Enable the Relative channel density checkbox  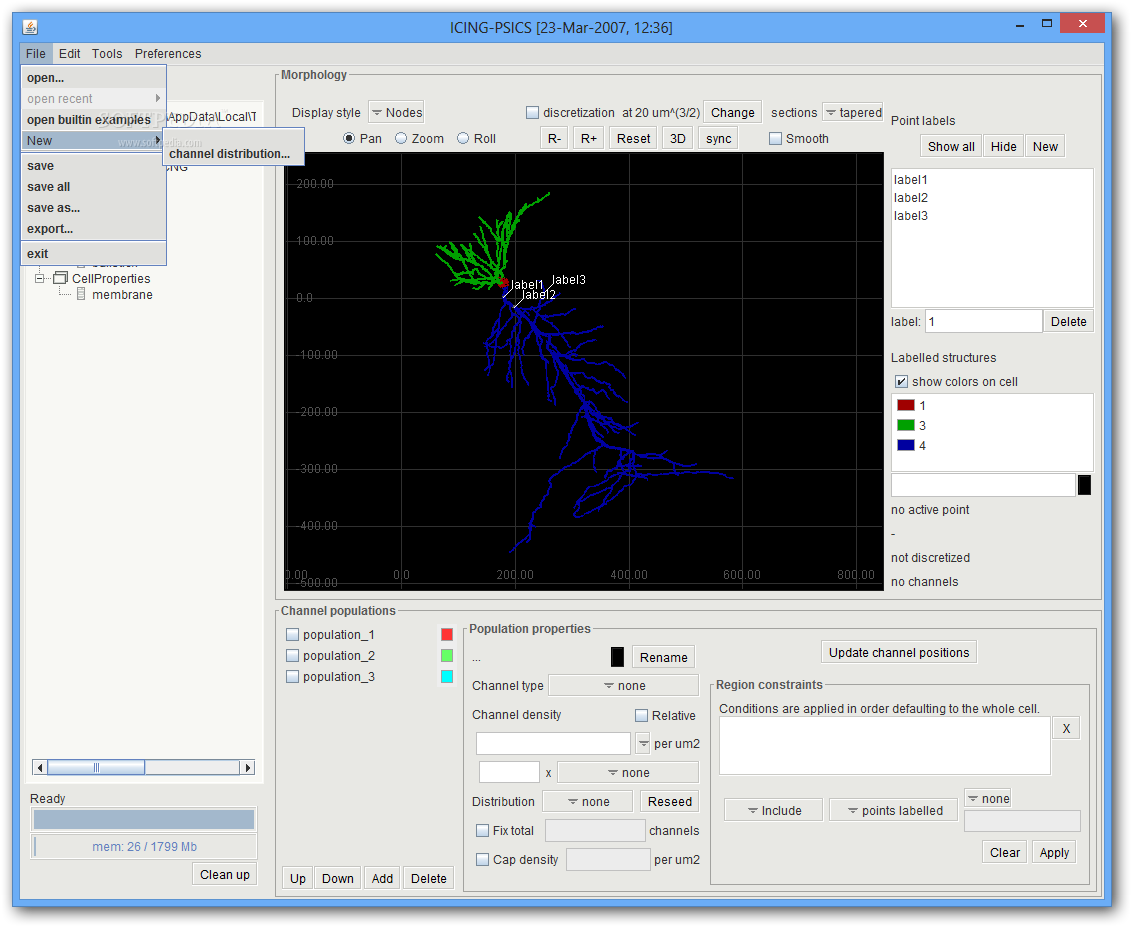pyautogui.click(x=641, y=715)
